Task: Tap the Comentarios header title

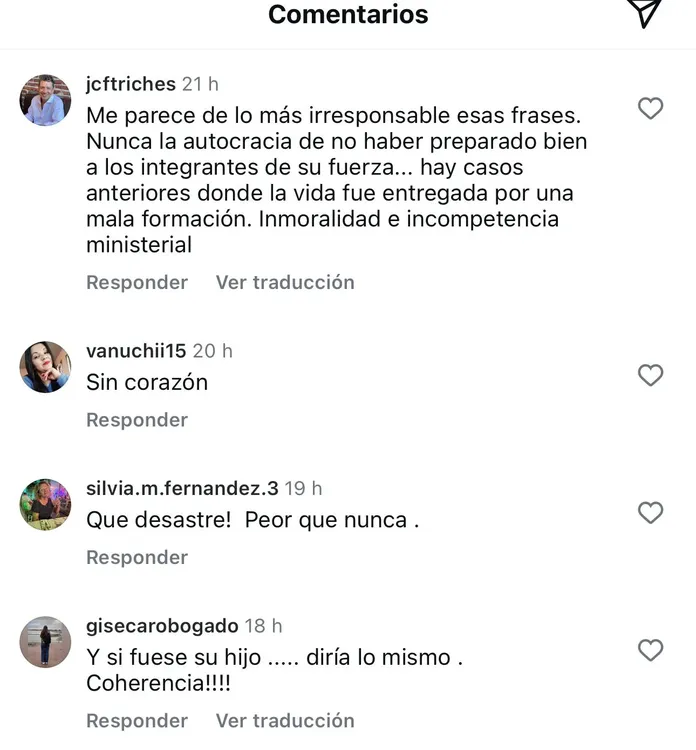Action: (x=348, y=15)
